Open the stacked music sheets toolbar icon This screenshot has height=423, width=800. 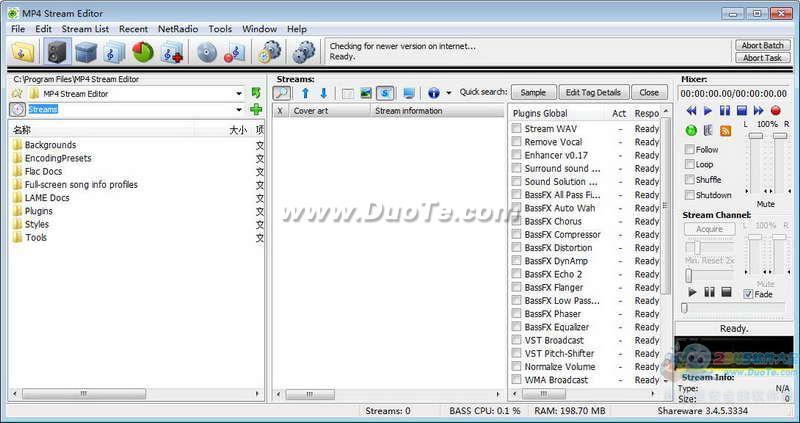[114, 52]
